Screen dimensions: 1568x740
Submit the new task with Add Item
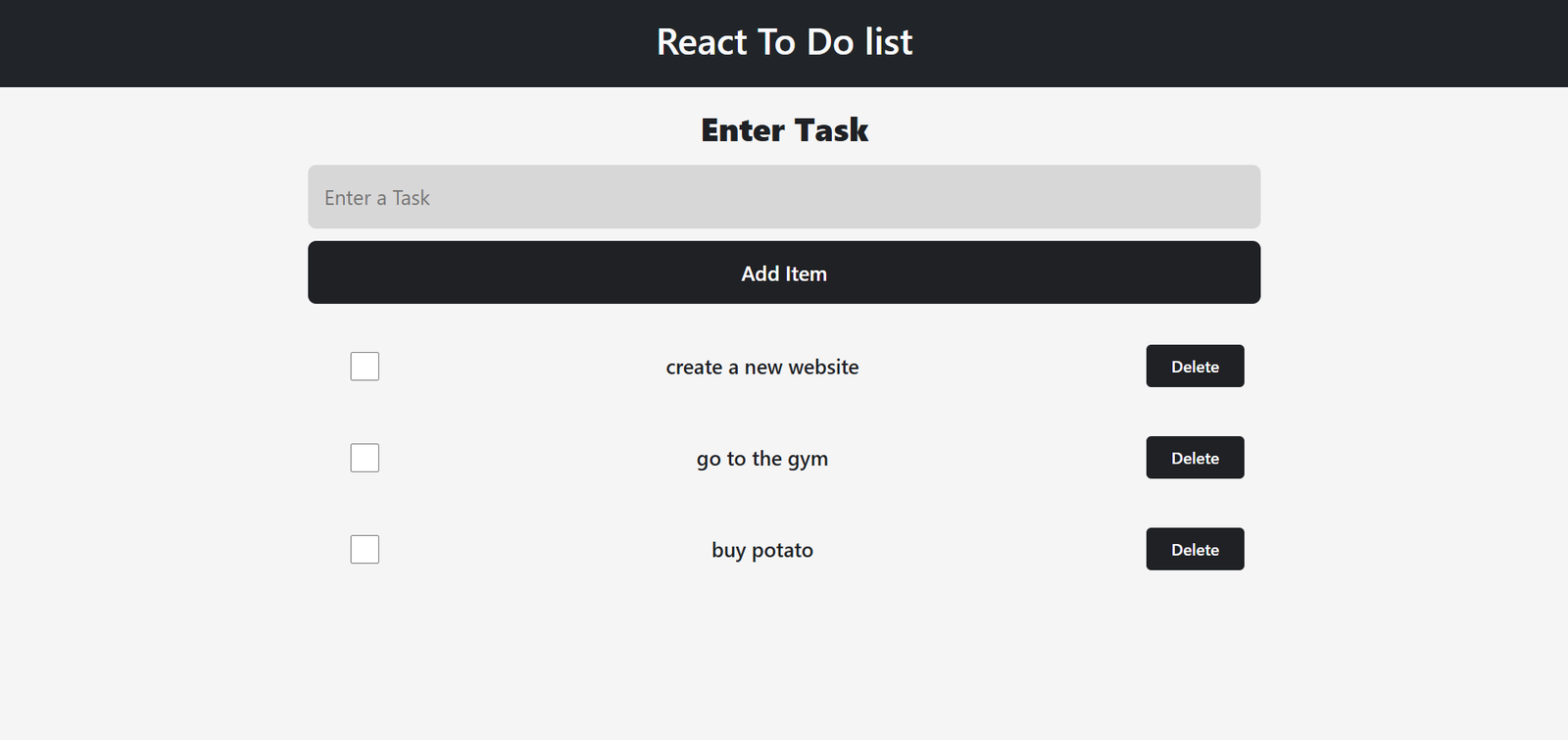pyautogui.click(x=784, y=272)
